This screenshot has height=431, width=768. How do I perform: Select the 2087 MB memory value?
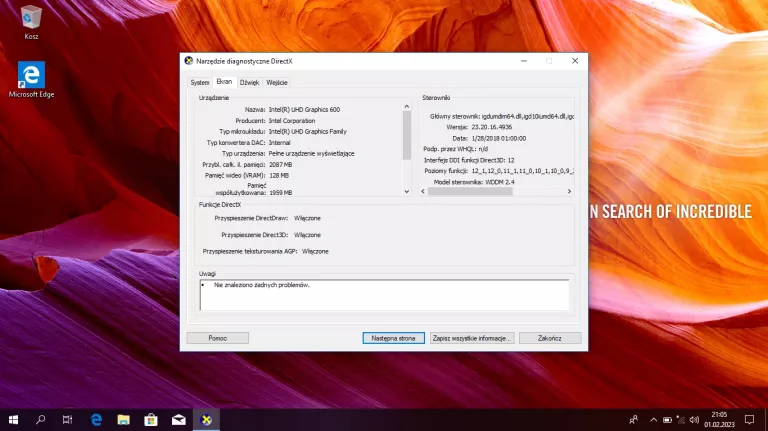click(x=281, y=165)
